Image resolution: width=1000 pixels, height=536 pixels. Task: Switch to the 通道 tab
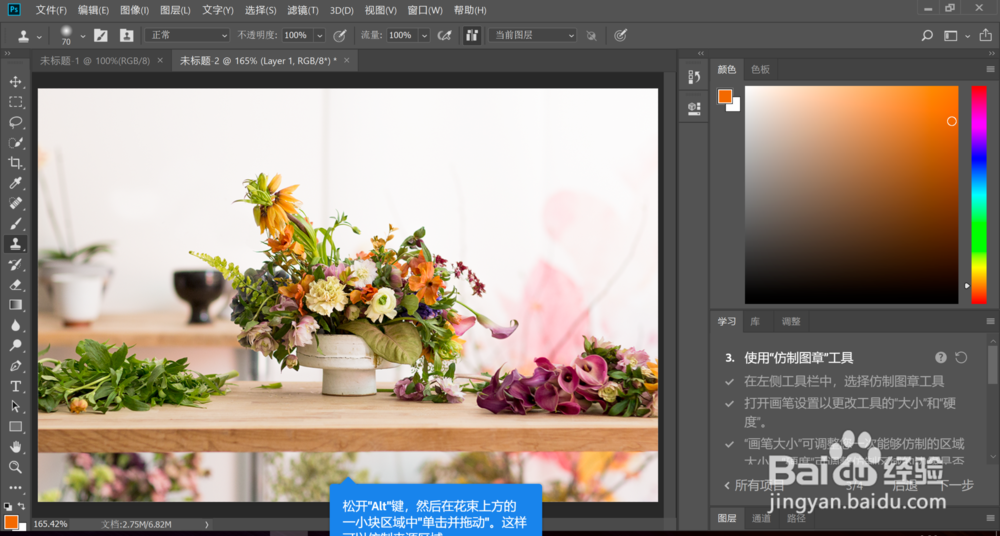tap(761, 519)
